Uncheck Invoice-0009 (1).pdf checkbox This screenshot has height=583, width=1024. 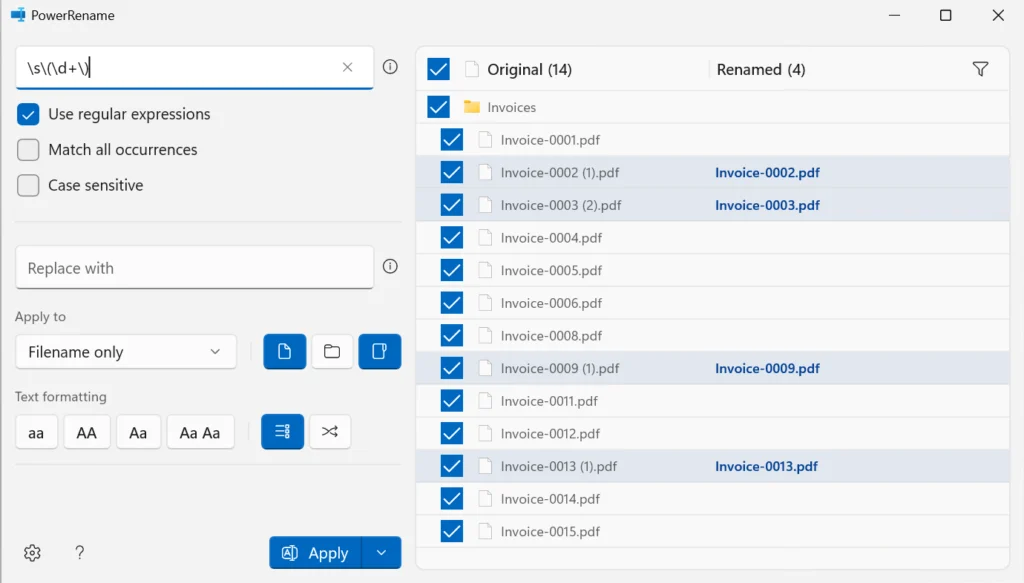[451, 368]
